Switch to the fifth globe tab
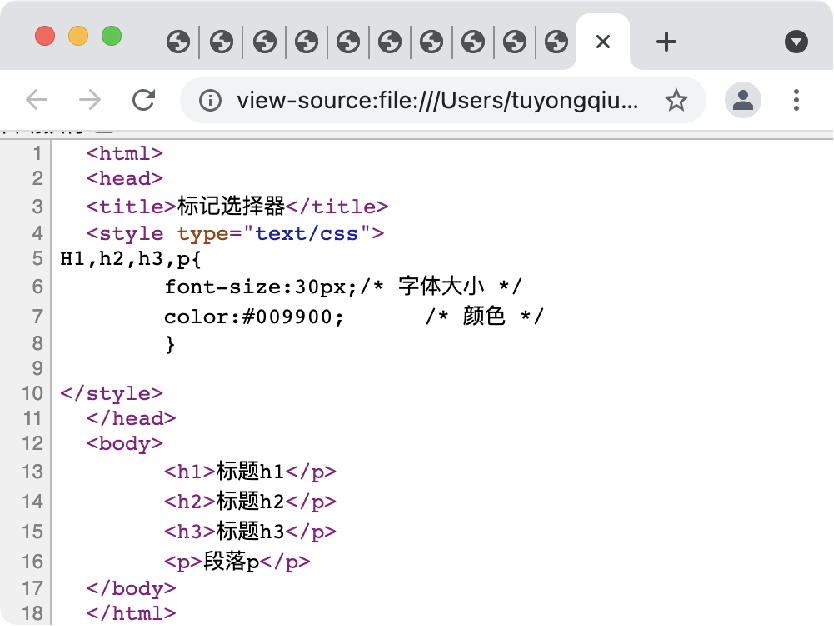 348,41
